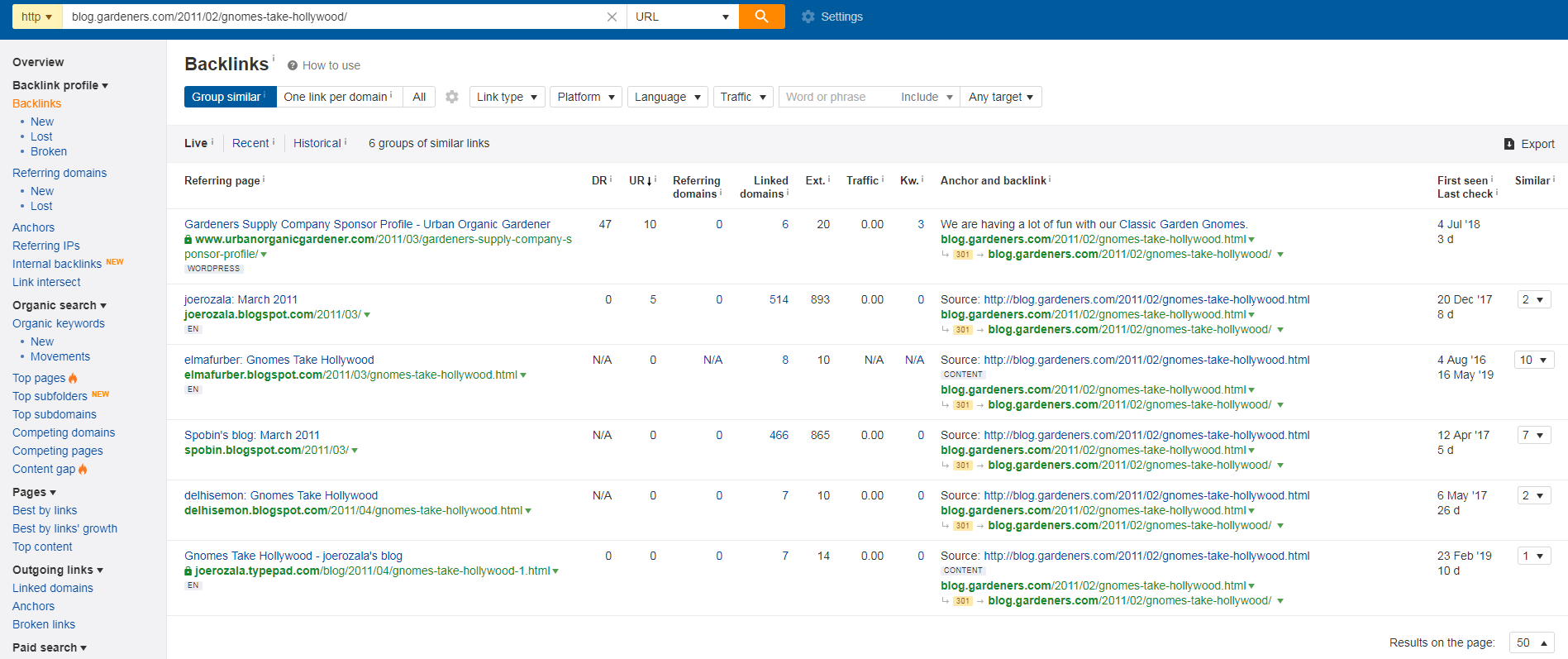Open Organic keywords in sidebar
Image resolution: width=1568 pixels, height=659 pixels.
coord(59,323)
